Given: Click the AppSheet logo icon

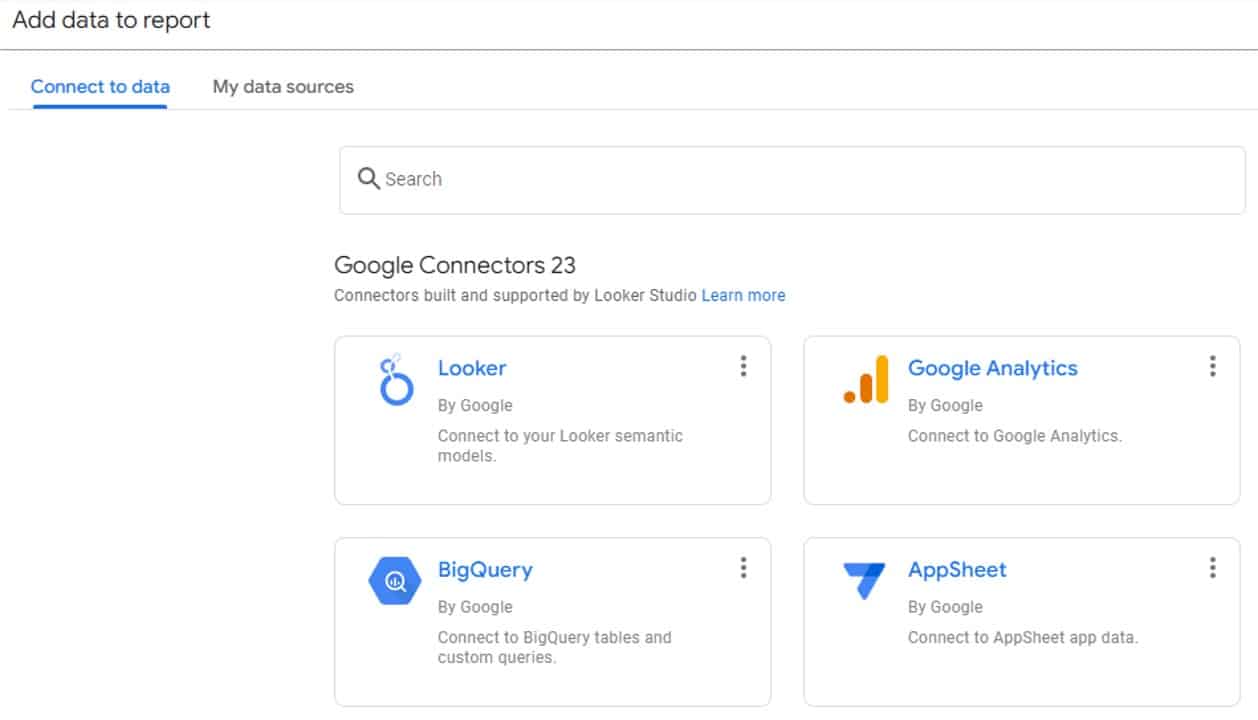Looking at the screenshot, I should (x=864, y=580).
